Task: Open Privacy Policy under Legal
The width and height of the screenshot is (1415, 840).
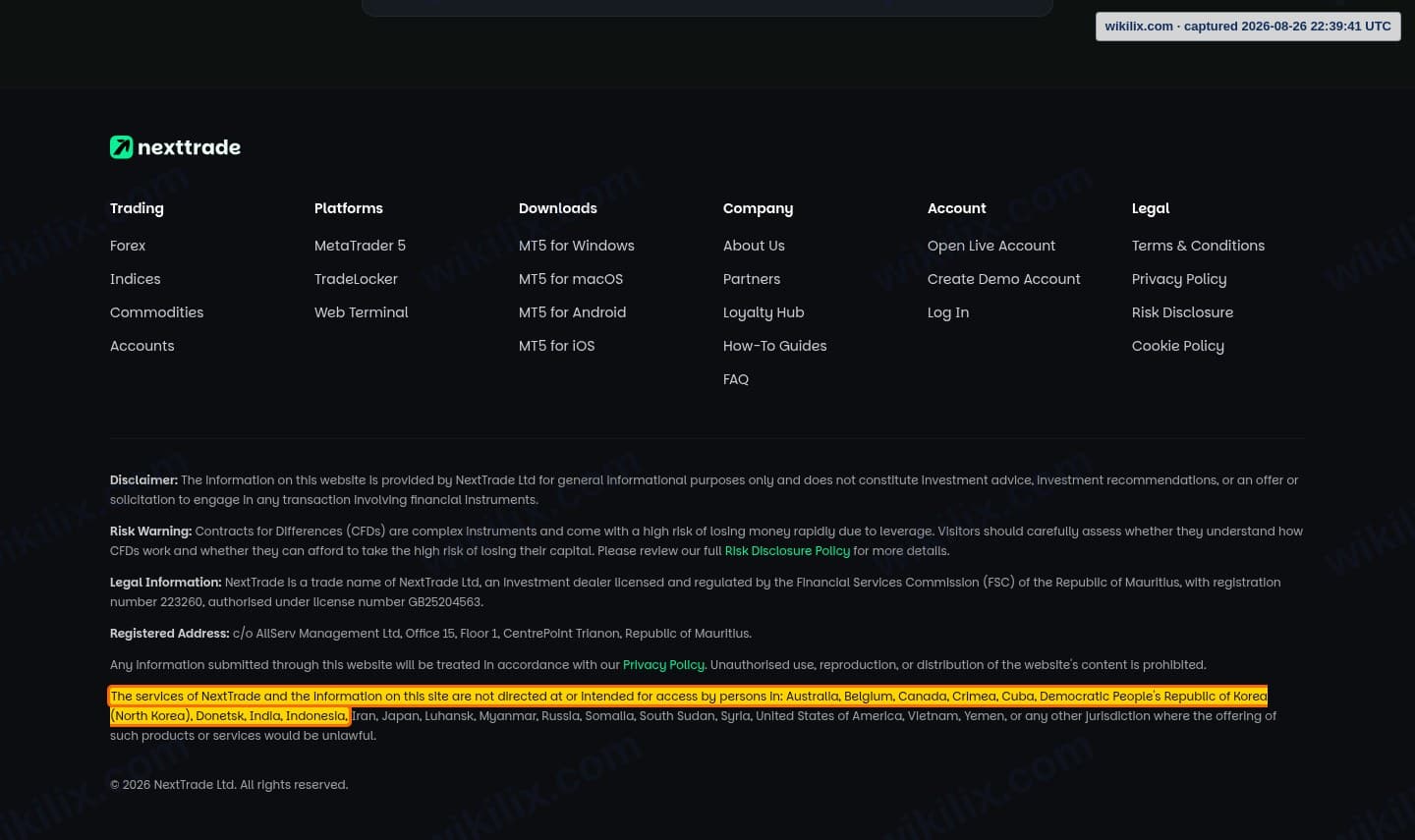Action: pyautogui.click(x=1179, y=279)
